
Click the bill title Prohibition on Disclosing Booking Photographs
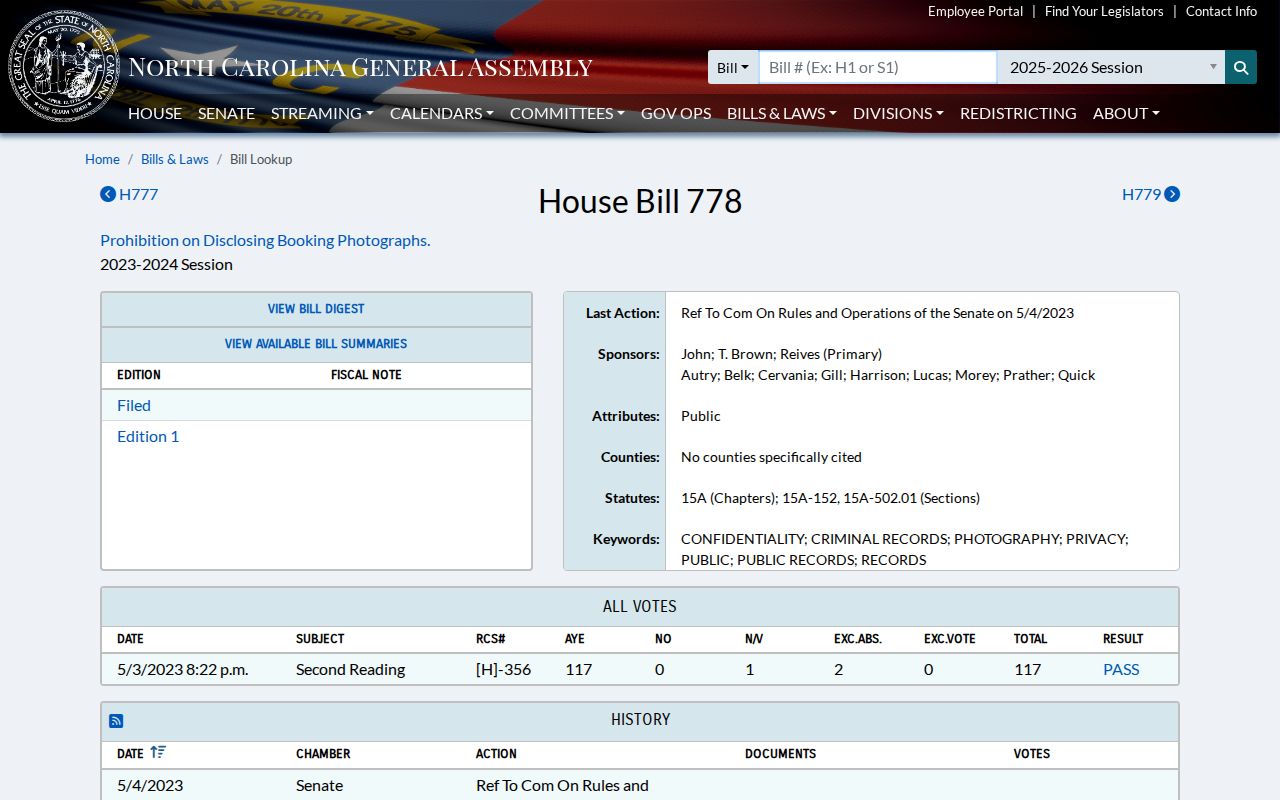click(265, 240)
